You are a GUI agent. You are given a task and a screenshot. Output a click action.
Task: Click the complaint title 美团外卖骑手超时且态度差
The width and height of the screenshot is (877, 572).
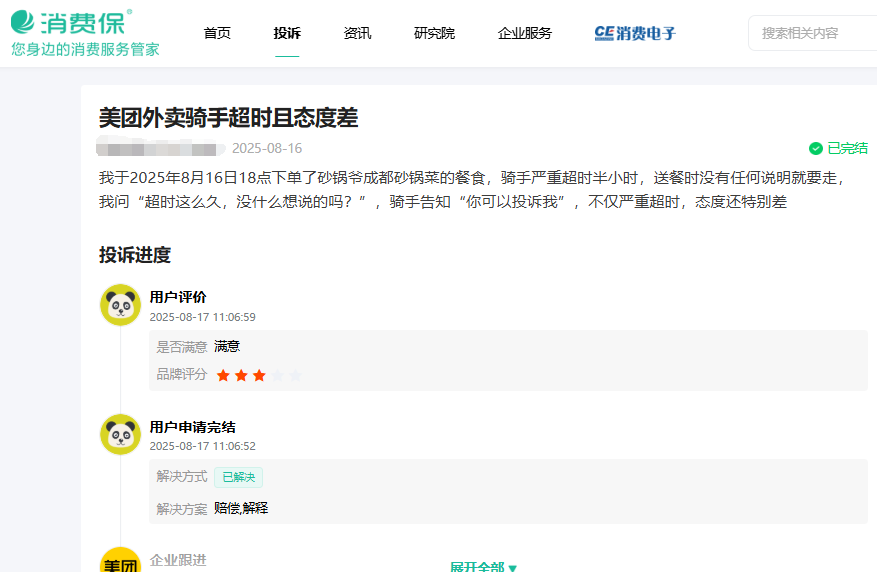[228, 118]
